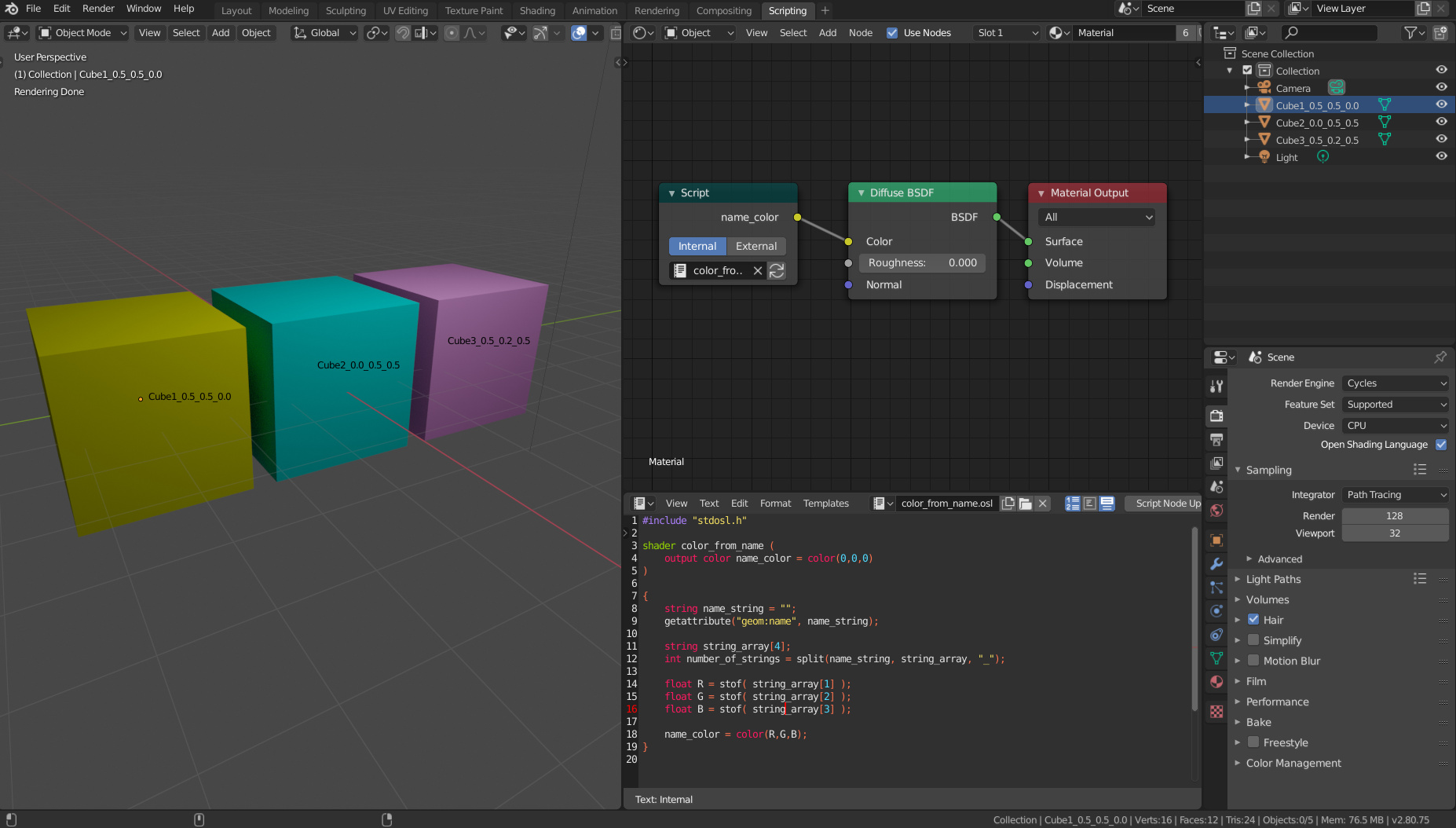Open the Modifier Properties wrench icon

(1216, 564)
